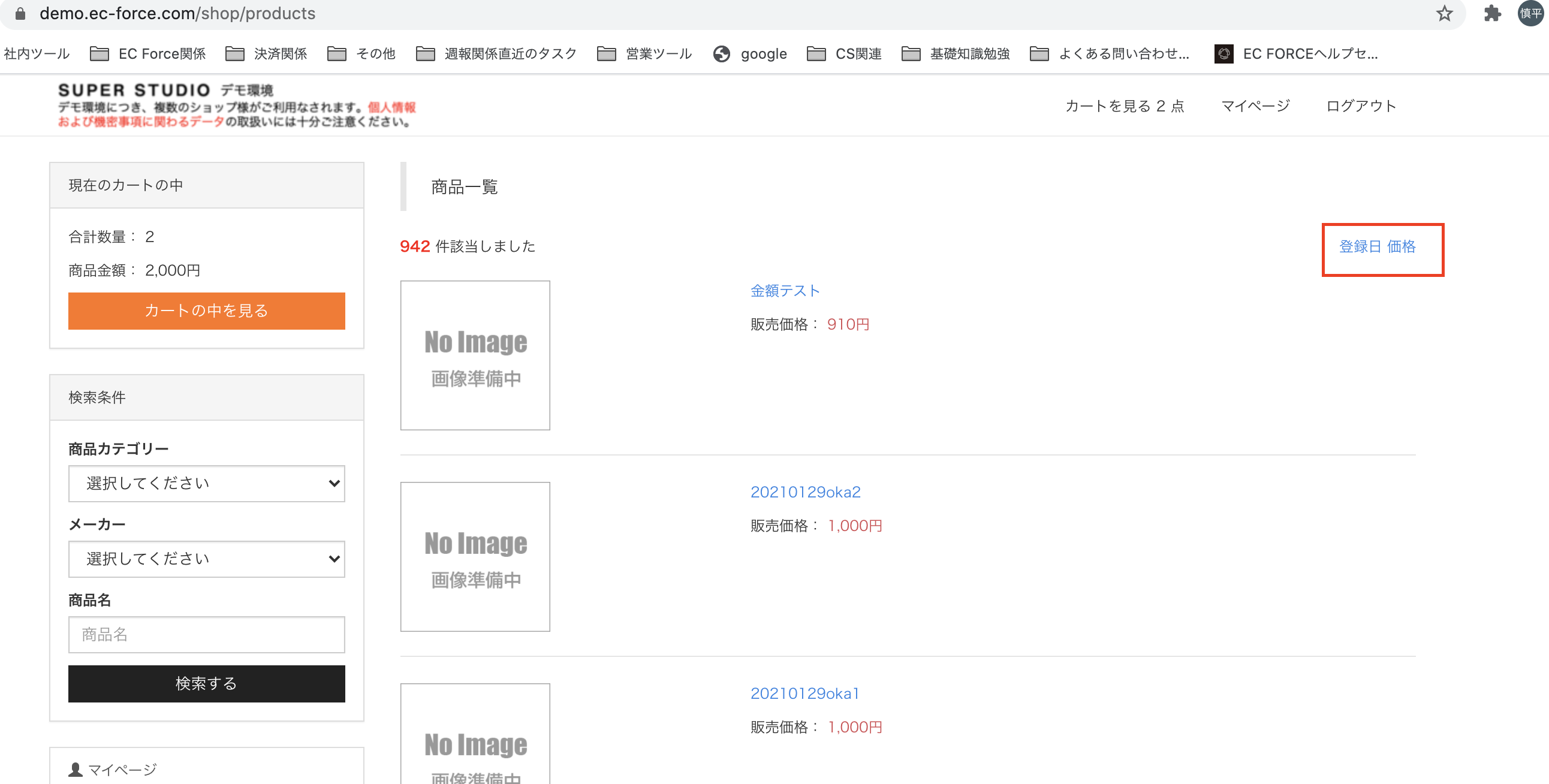This screenshot has height=784, width=1549.
Task: Open the 20210129oka1 product link
Action: click(x=804, y=694)
